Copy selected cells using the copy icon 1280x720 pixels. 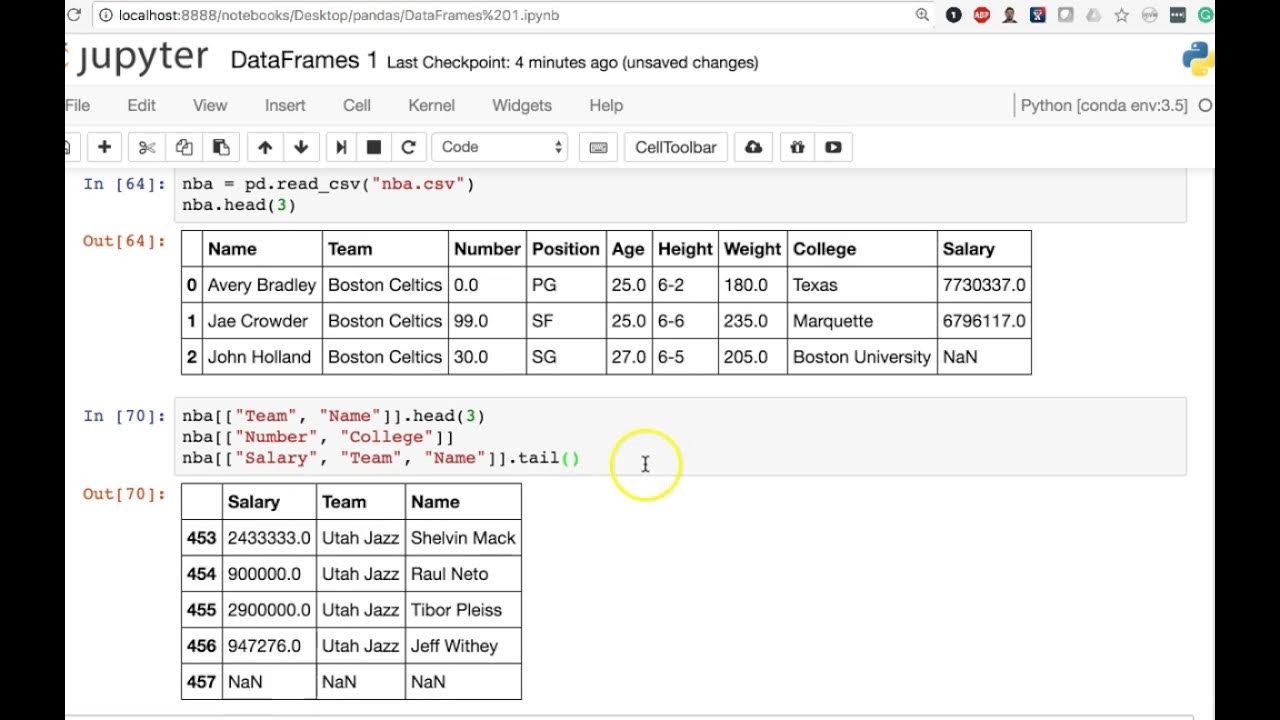click(184, 147)
